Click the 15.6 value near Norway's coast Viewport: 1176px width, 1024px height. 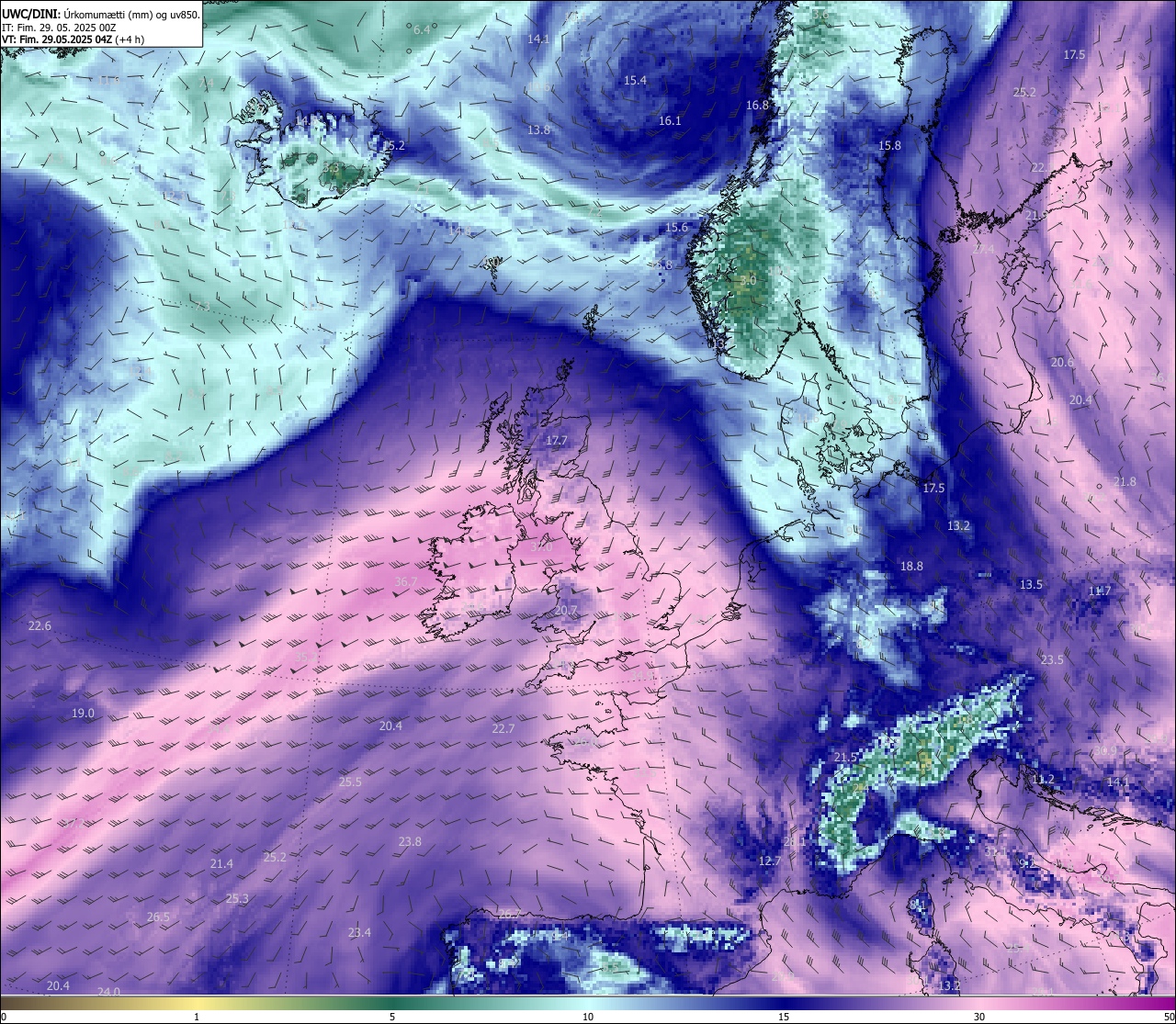click(676, 227)
